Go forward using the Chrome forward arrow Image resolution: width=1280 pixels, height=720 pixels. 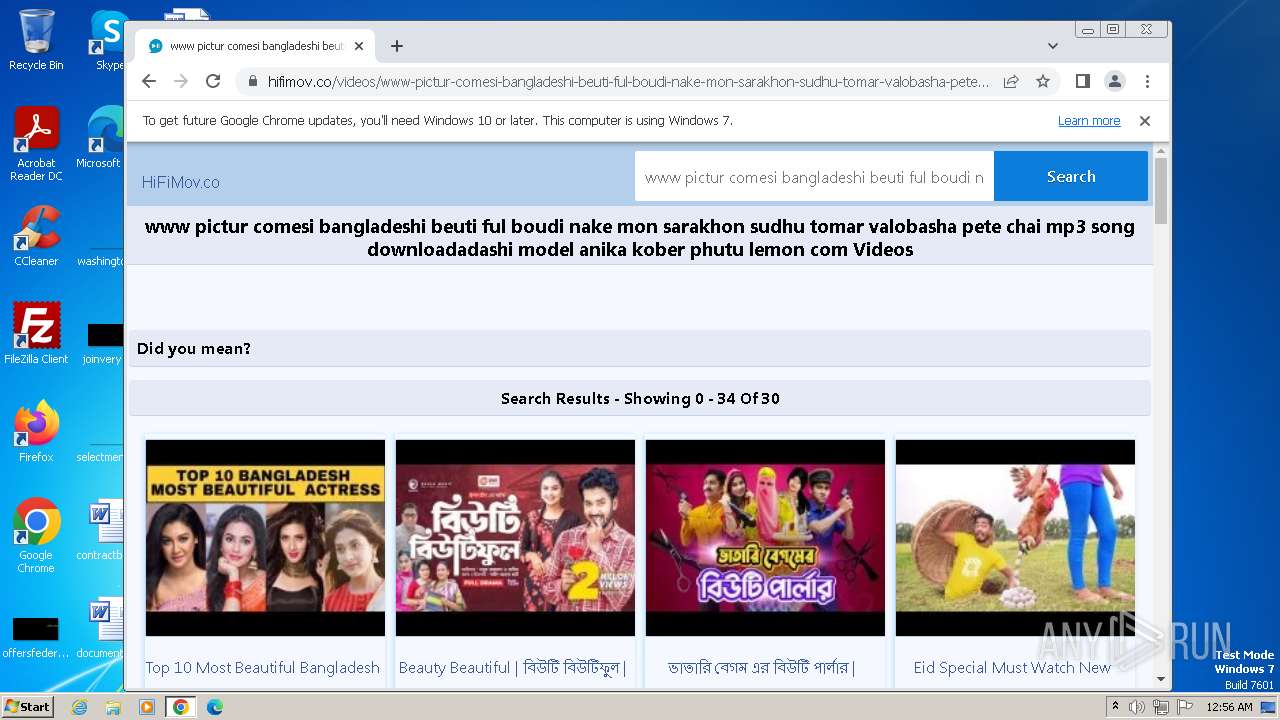(x=181, y=81)
